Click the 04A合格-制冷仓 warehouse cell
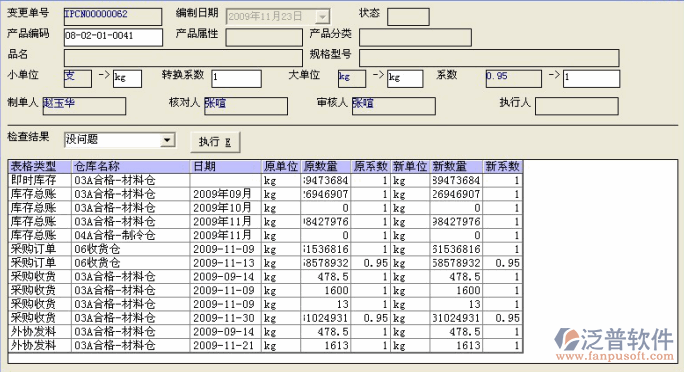The image size is (684, 372). tap(131, 235)
